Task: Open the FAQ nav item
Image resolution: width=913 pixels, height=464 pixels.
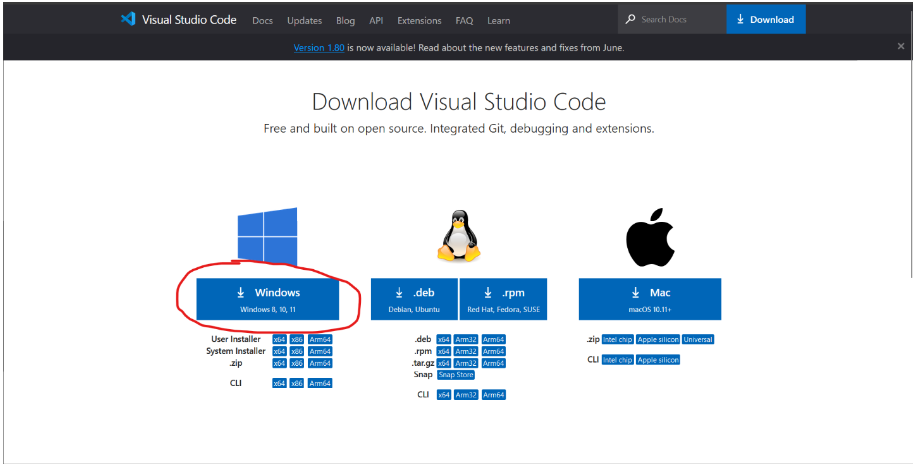Action: coord(464,20)
